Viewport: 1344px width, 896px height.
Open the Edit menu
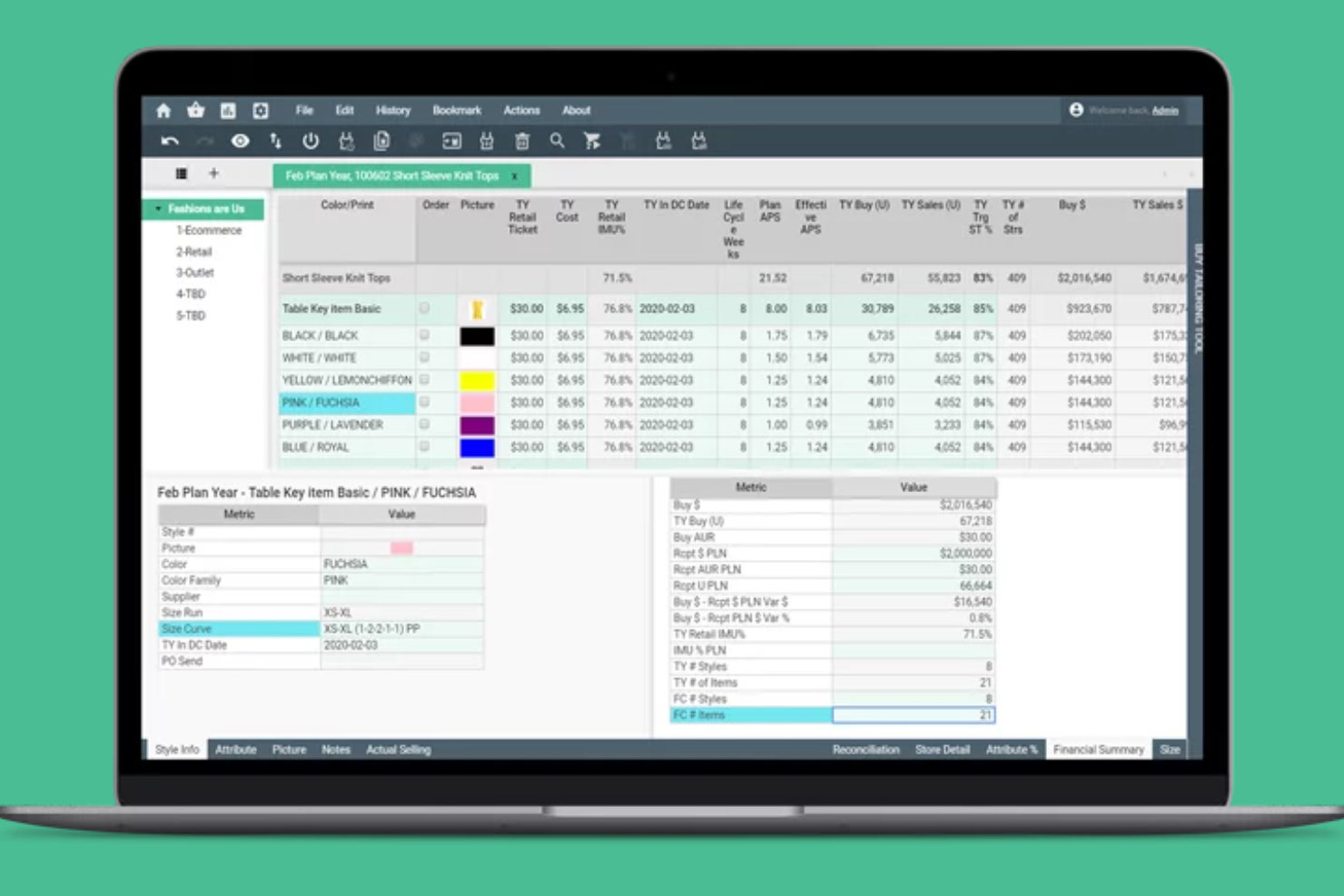344,111
